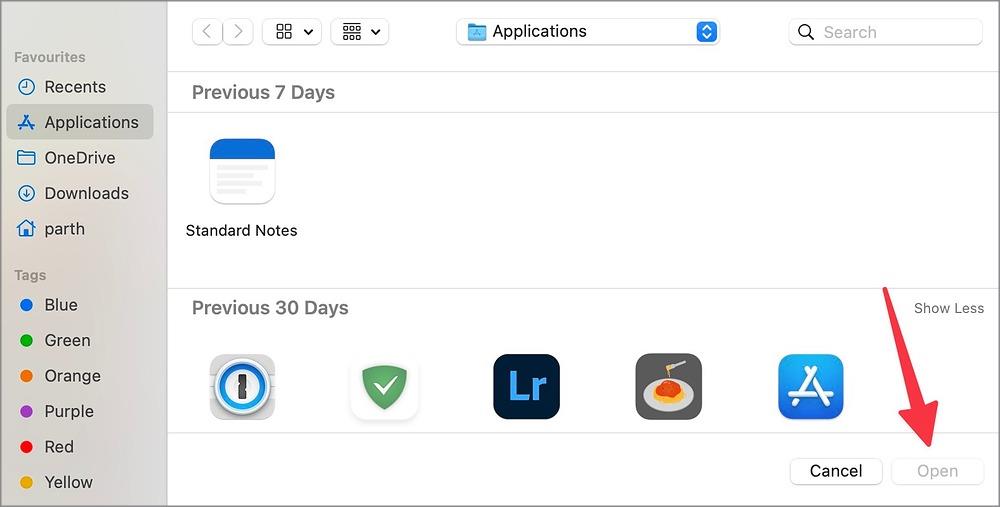The width and height of the screenshot is (1000, 507).
Task: Click the home icon beside parth
Action: pyautogui.click(x=26, y=228)
